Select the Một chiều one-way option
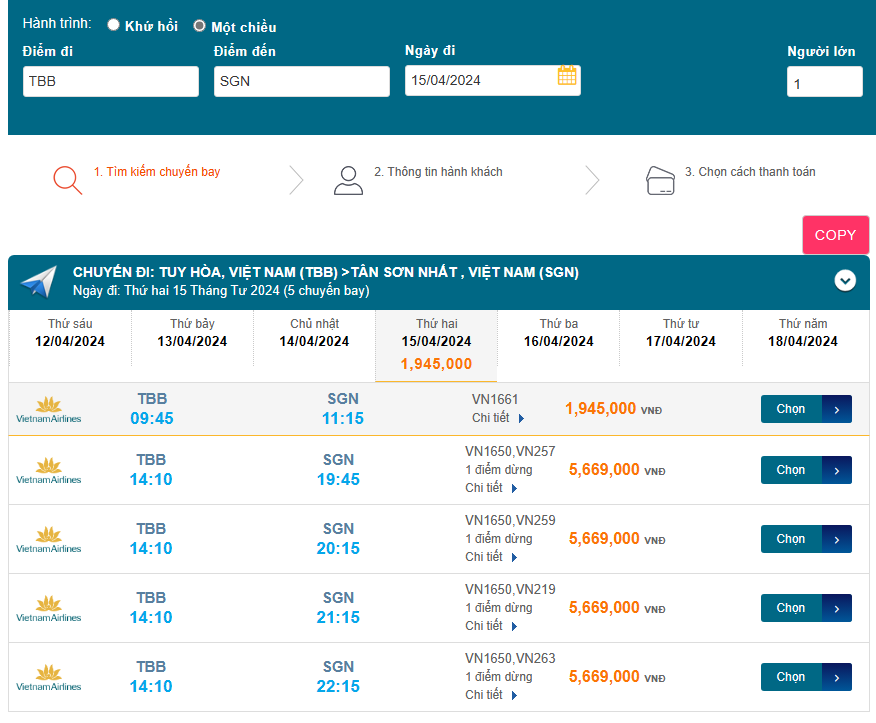The image size is (876, 723). coord(200,26)
